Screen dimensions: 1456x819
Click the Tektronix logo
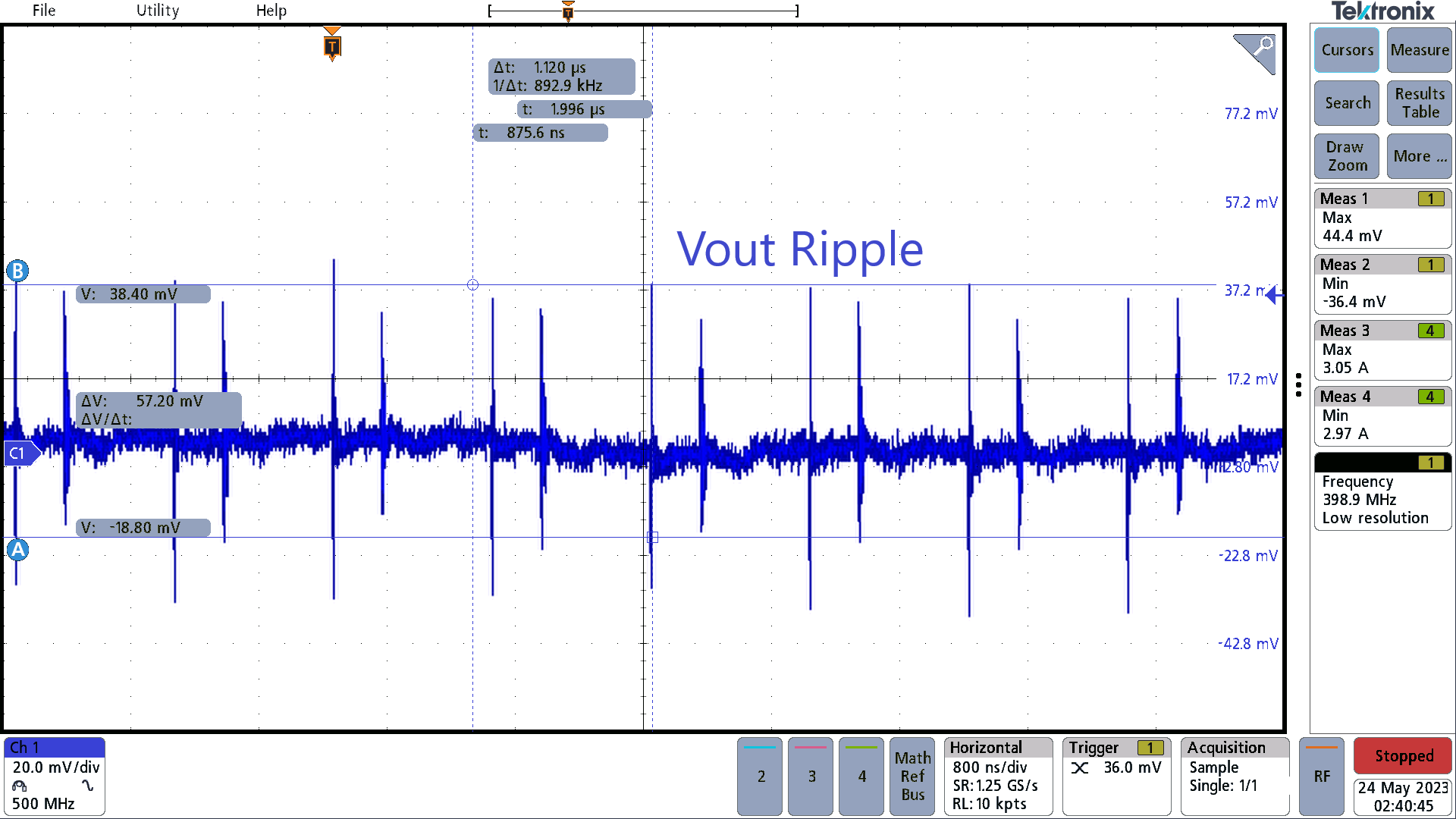[x=1383, y=11]
